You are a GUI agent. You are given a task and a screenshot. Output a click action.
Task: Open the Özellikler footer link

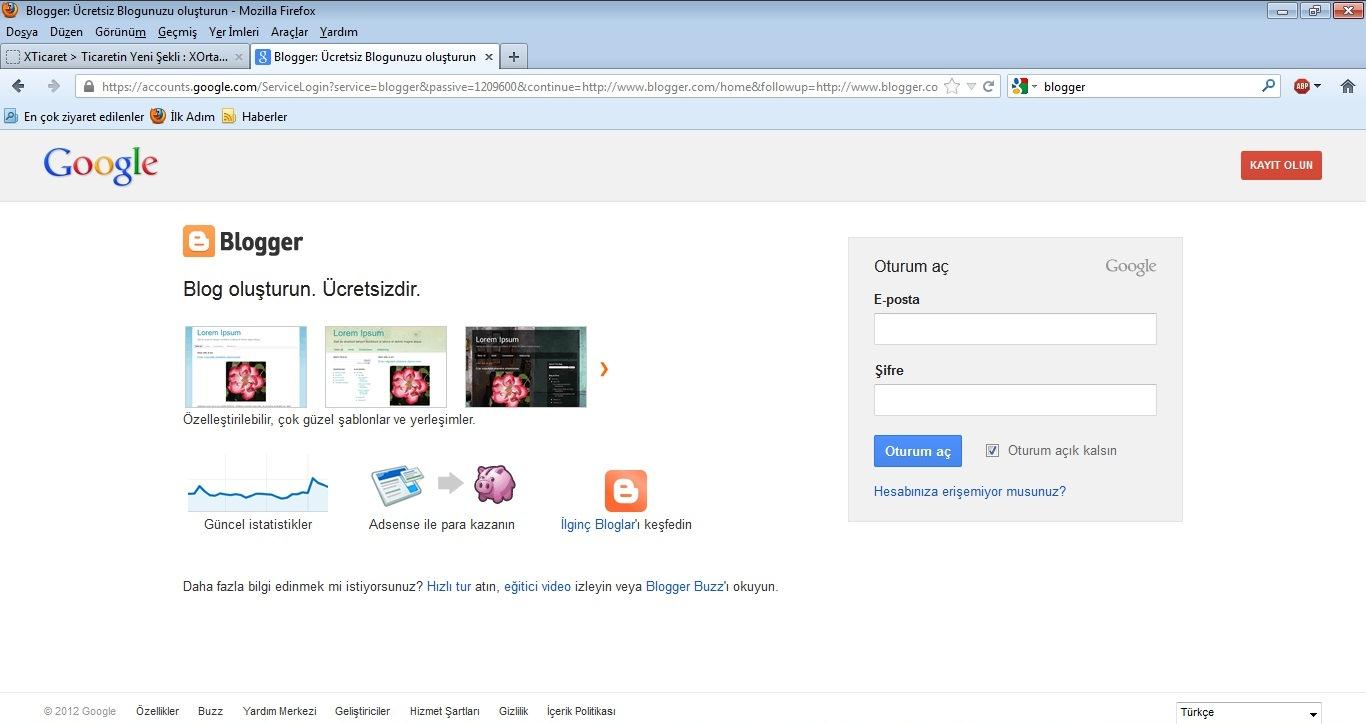[x=157, y=712]
